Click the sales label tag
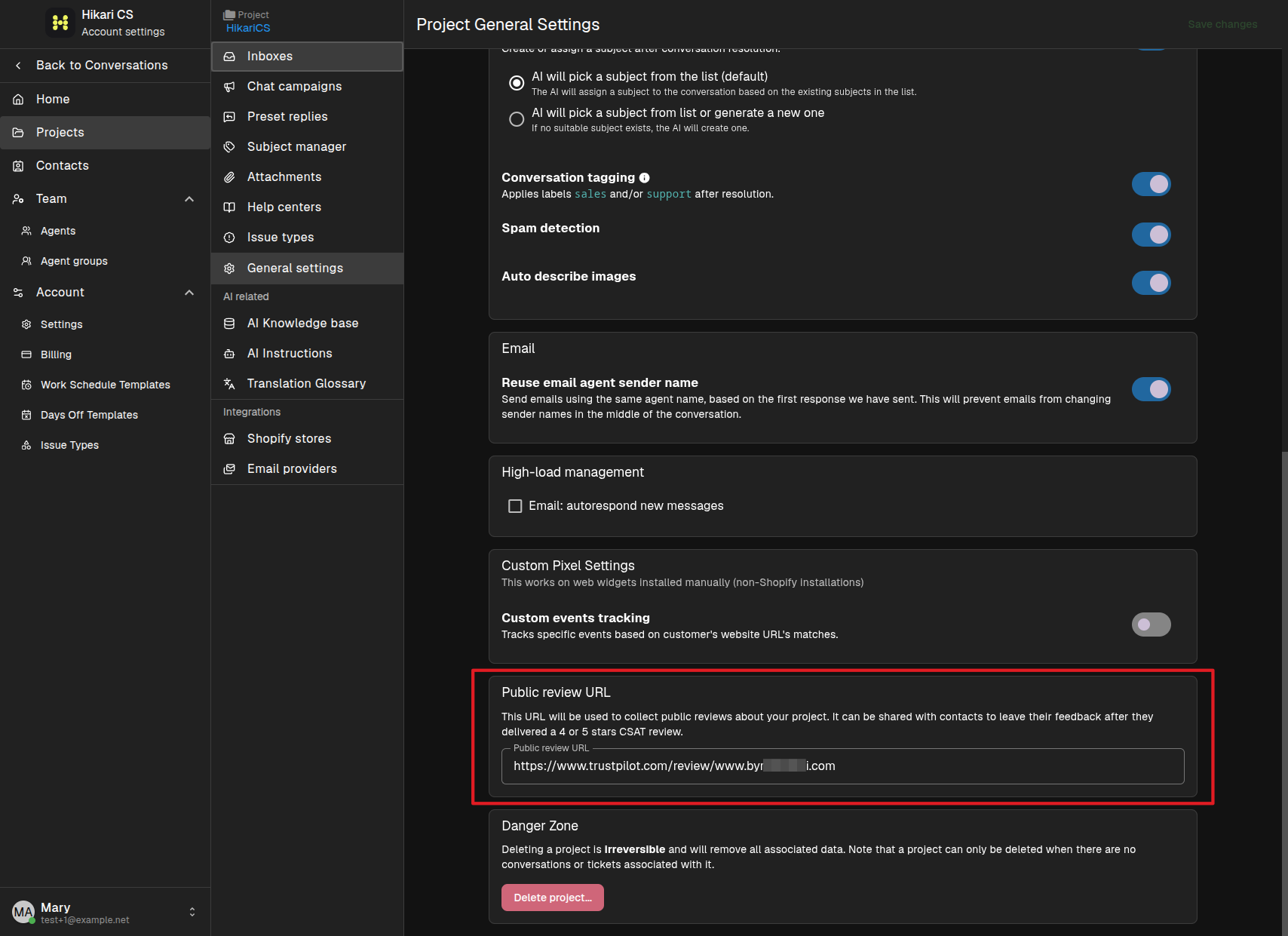Screen dimensions: 1288x936 (590, 195)
